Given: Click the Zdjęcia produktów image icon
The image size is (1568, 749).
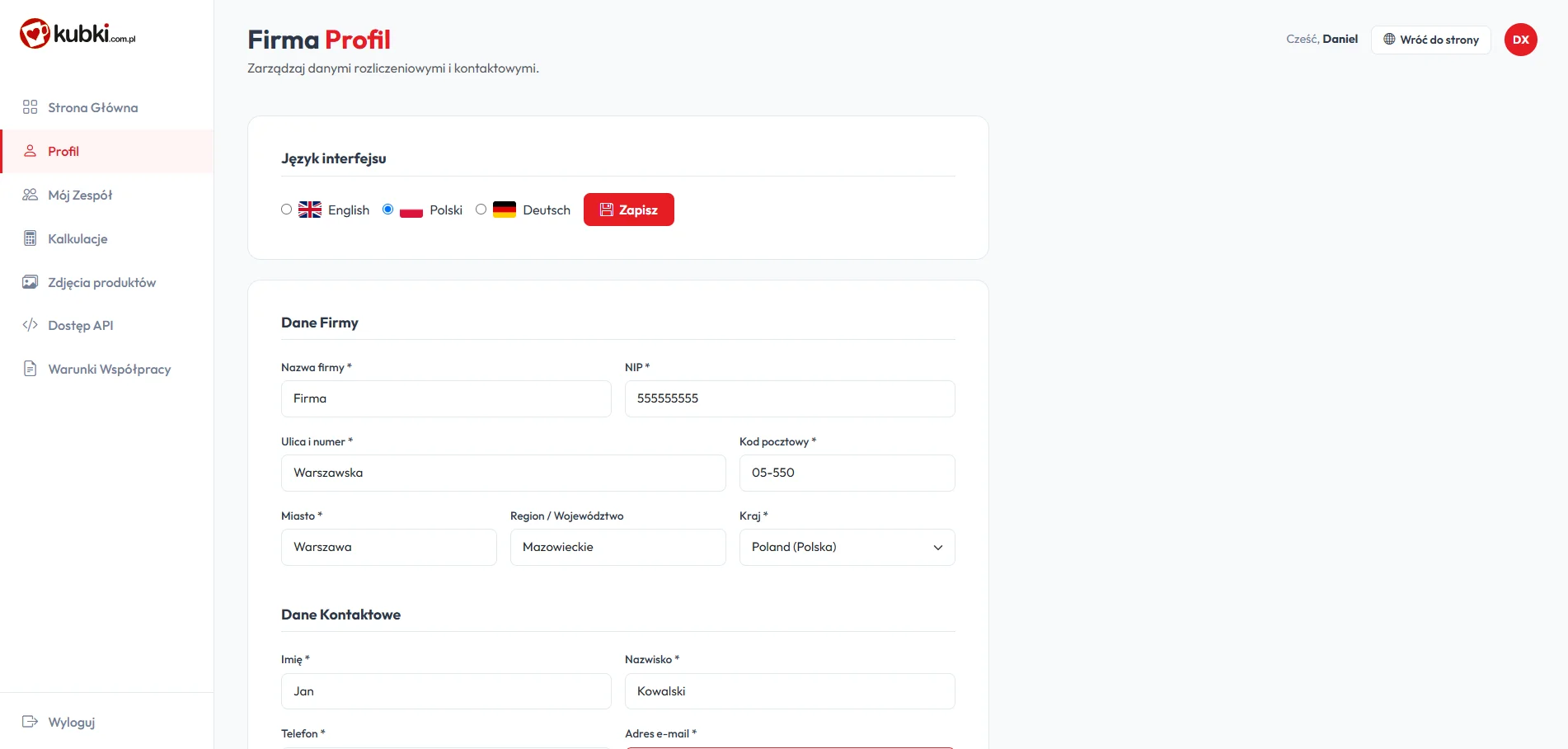Looking at the screenshot, I should pos(31,282).
